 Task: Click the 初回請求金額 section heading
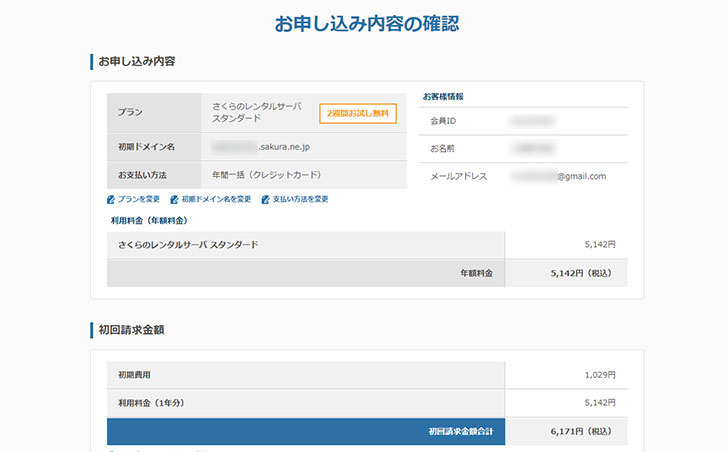[131, 330]
